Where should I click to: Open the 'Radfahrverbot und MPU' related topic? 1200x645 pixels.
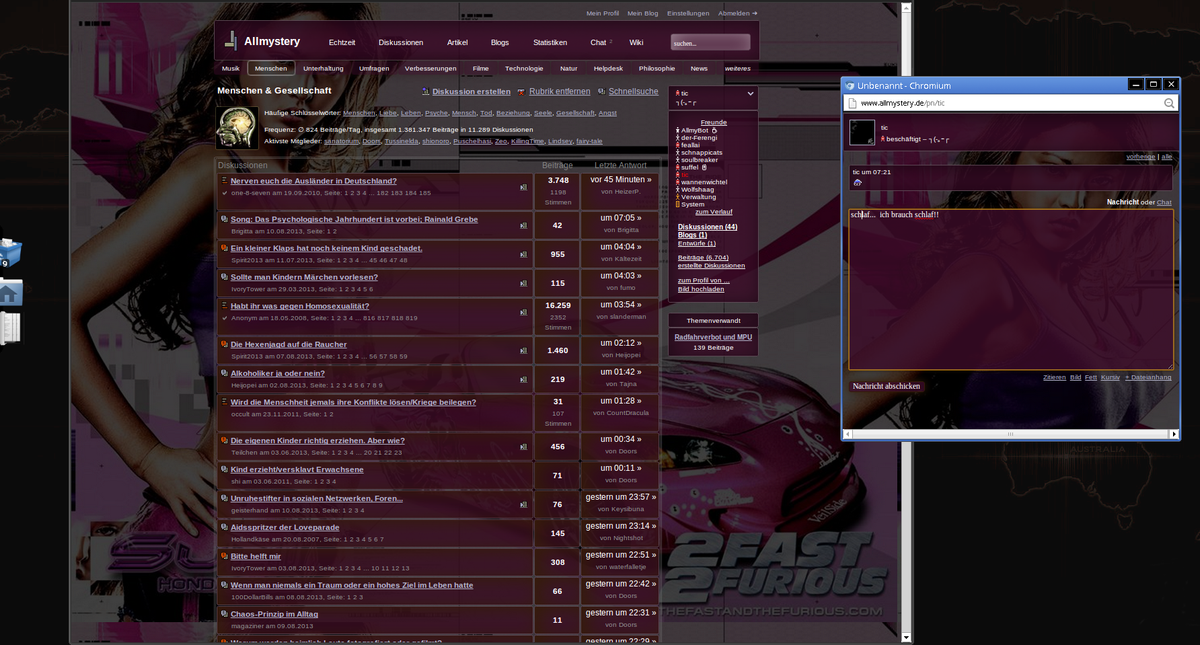point(714,337)
